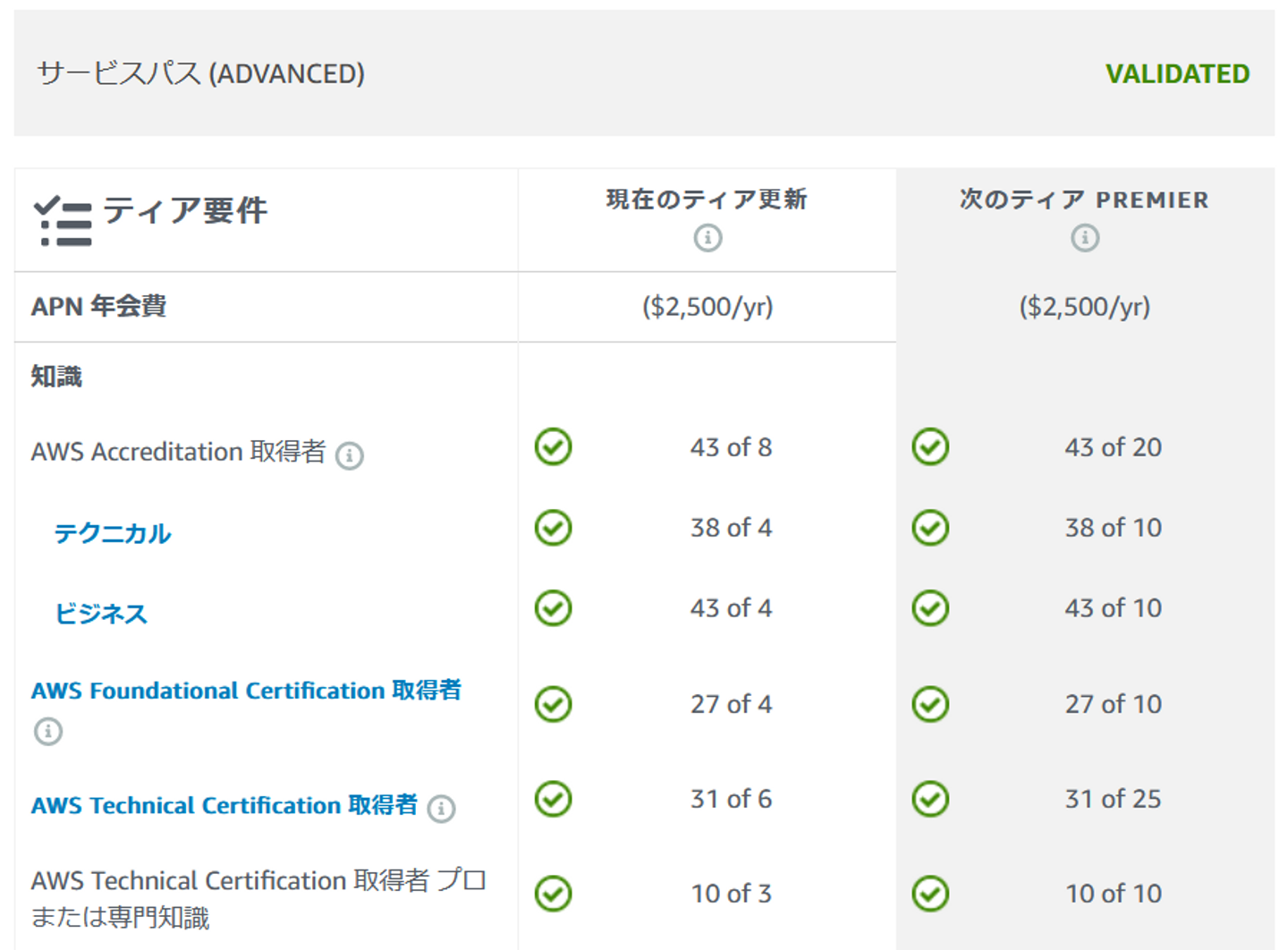Open the ビジネス link
This screenshot has width=1288, height=950.
coord(101,614)
